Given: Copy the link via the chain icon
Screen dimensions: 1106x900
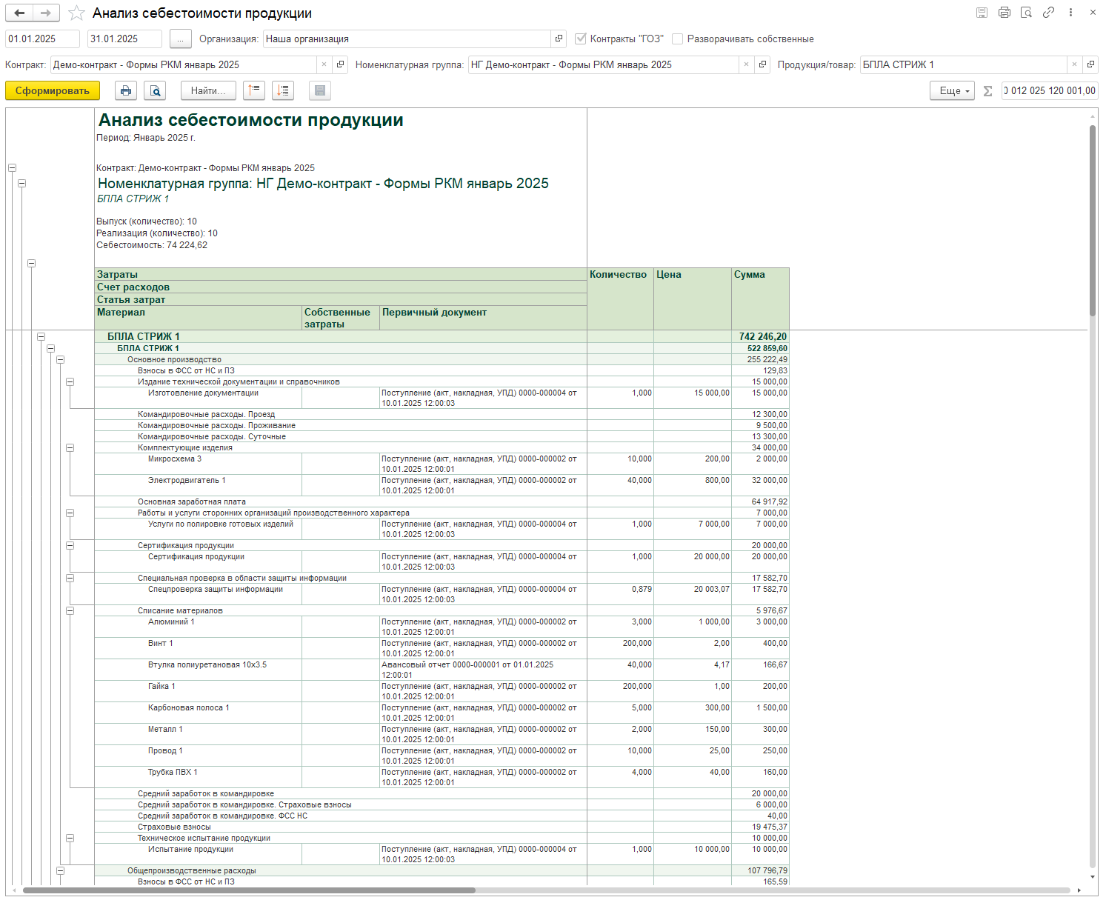Looking at the screenshot, I should coord(1048,13).
